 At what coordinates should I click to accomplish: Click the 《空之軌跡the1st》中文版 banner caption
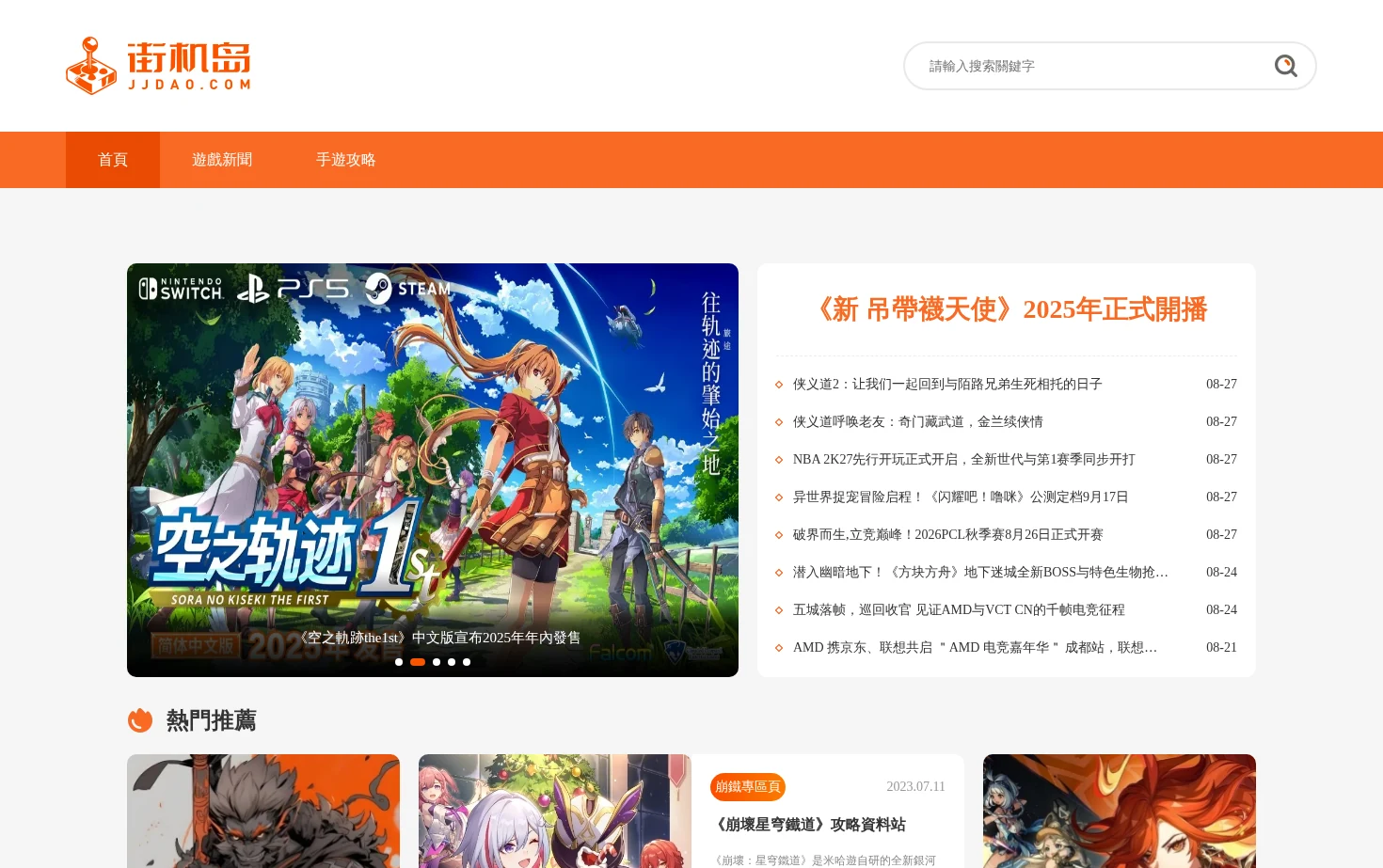(x=439, y=638)
